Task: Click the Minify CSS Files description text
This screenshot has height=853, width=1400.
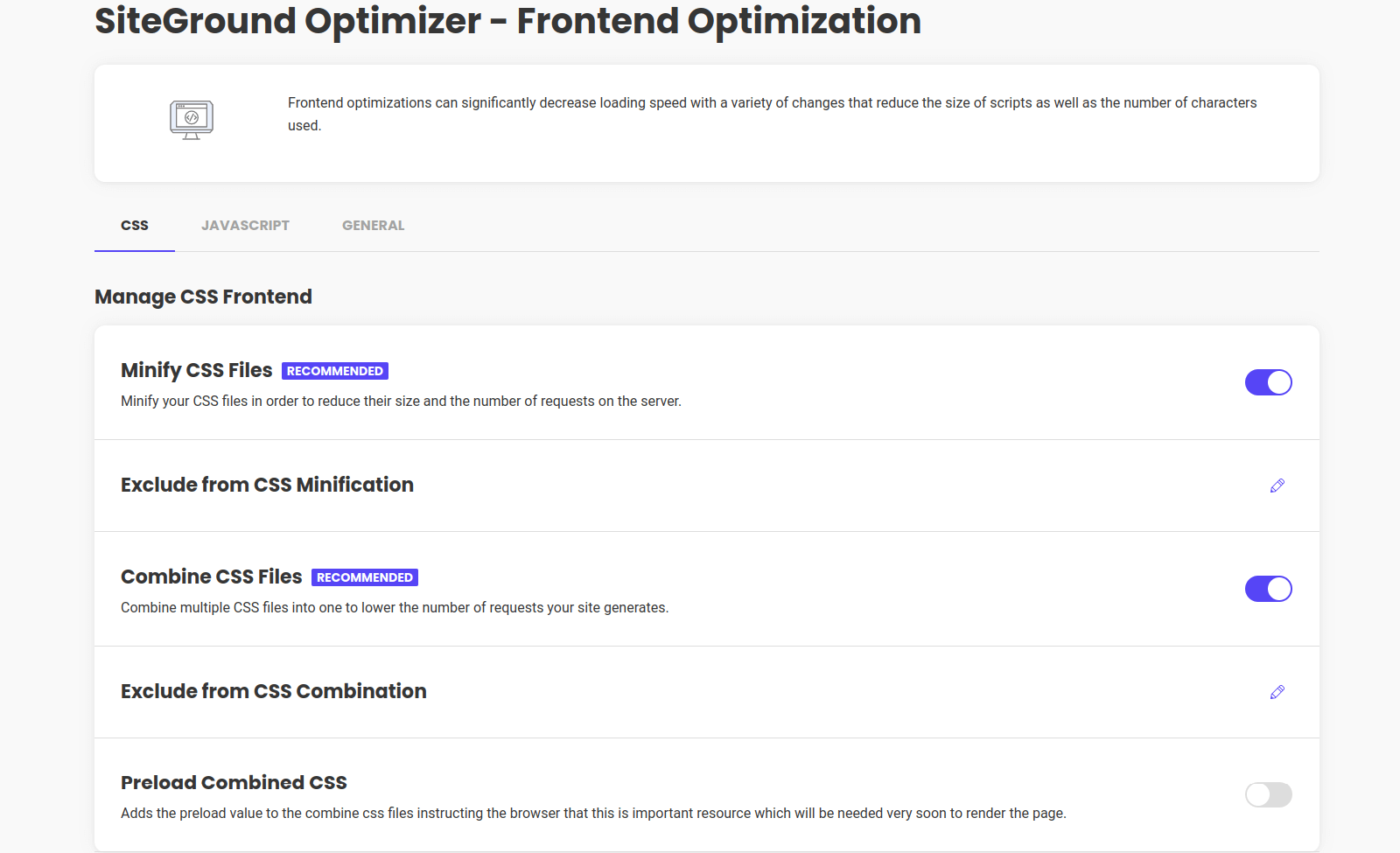Action: click(401, 401)
